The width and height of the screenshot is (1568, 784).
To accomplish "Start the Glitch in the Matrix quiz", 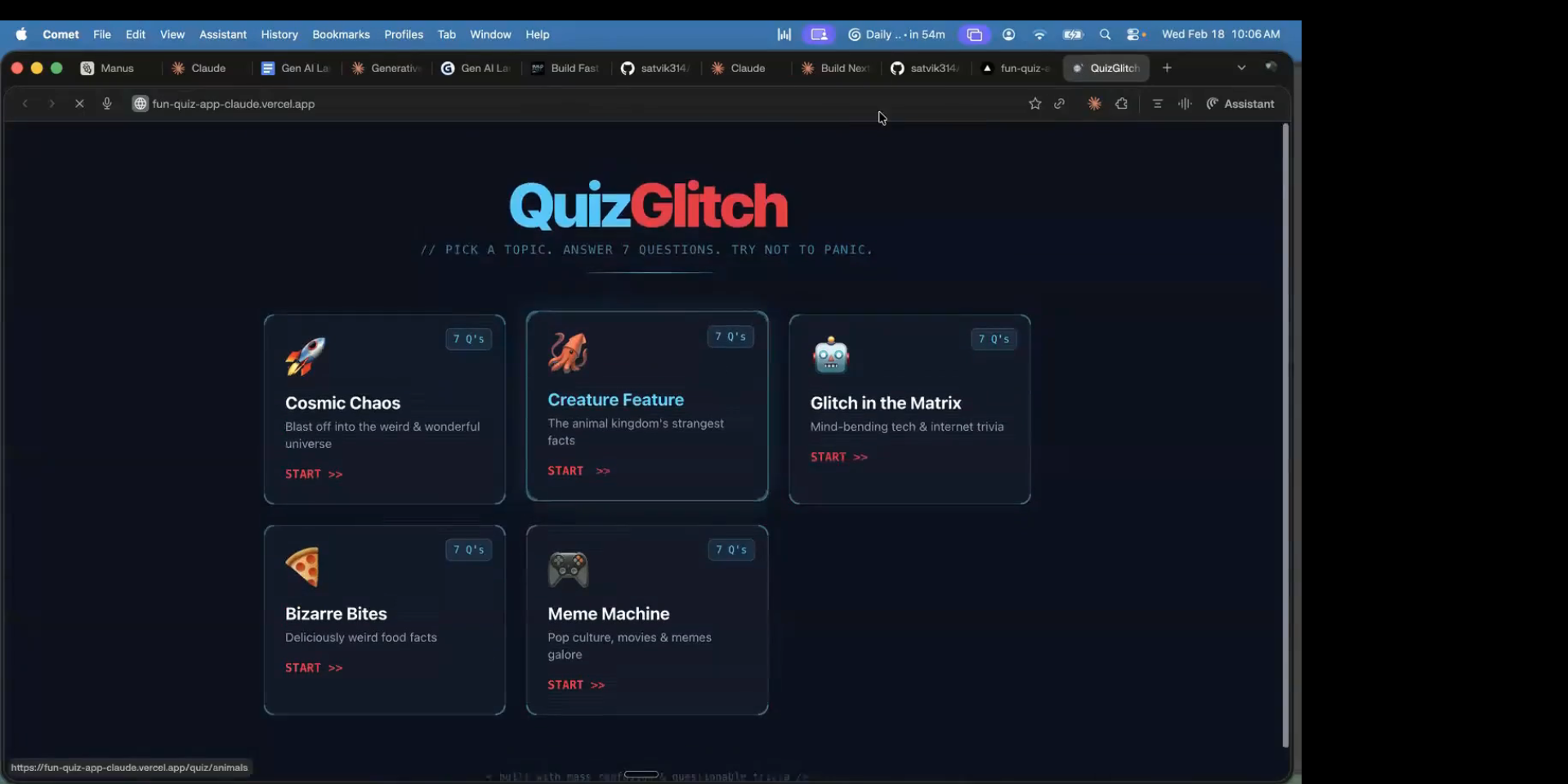I will coord(838,457).
